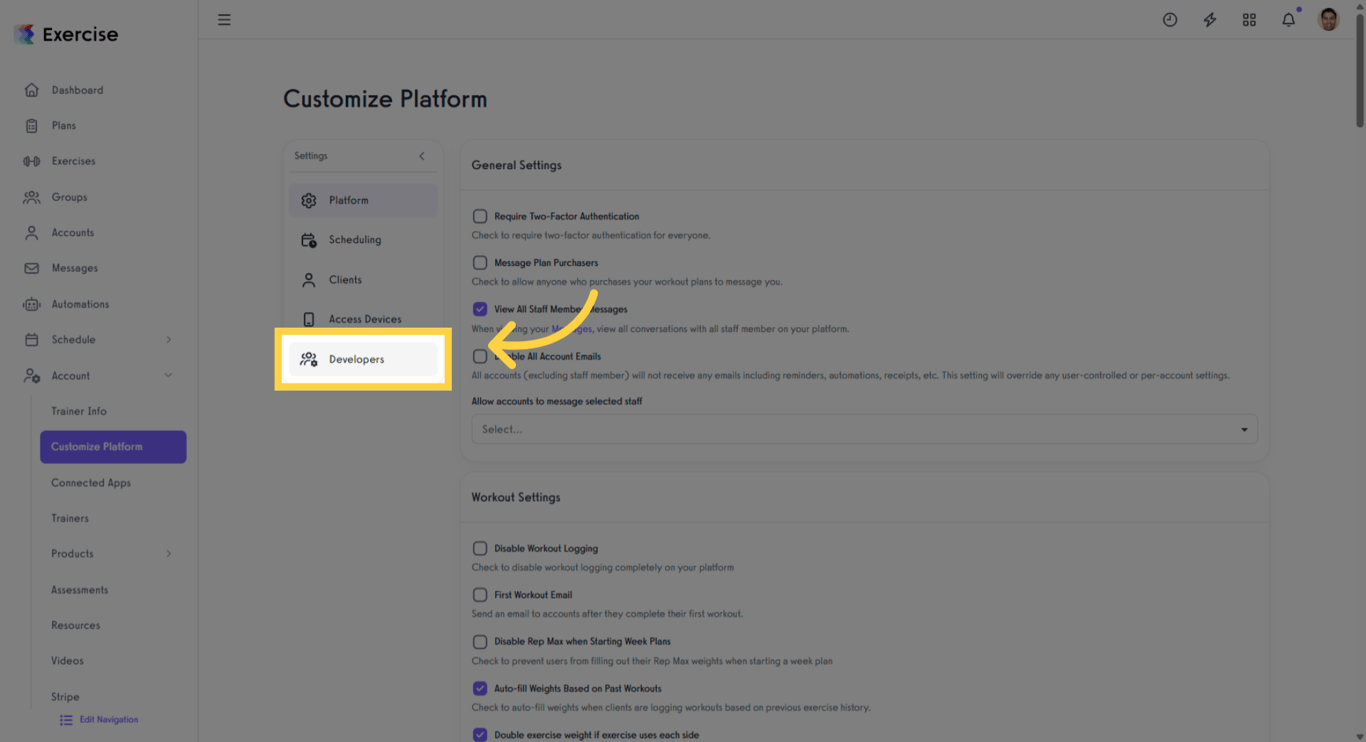Open the Exercises section in the sidebar
Screen dimensions: 1366x742
(x=74, y=160)
